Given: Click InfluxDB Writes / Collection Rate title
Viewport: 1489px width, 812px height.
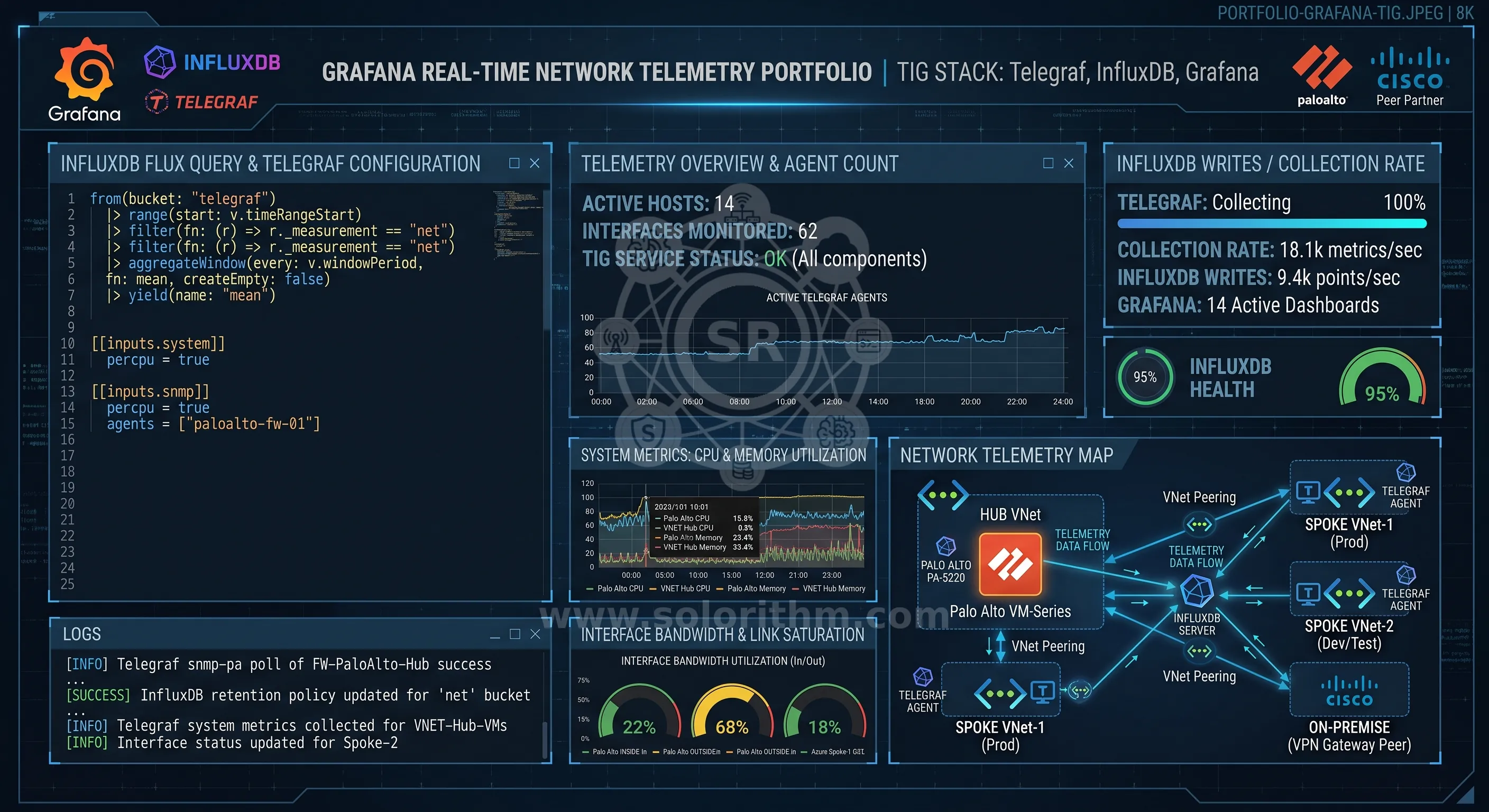Looking at the screenshot, I should pos(1270,163).
